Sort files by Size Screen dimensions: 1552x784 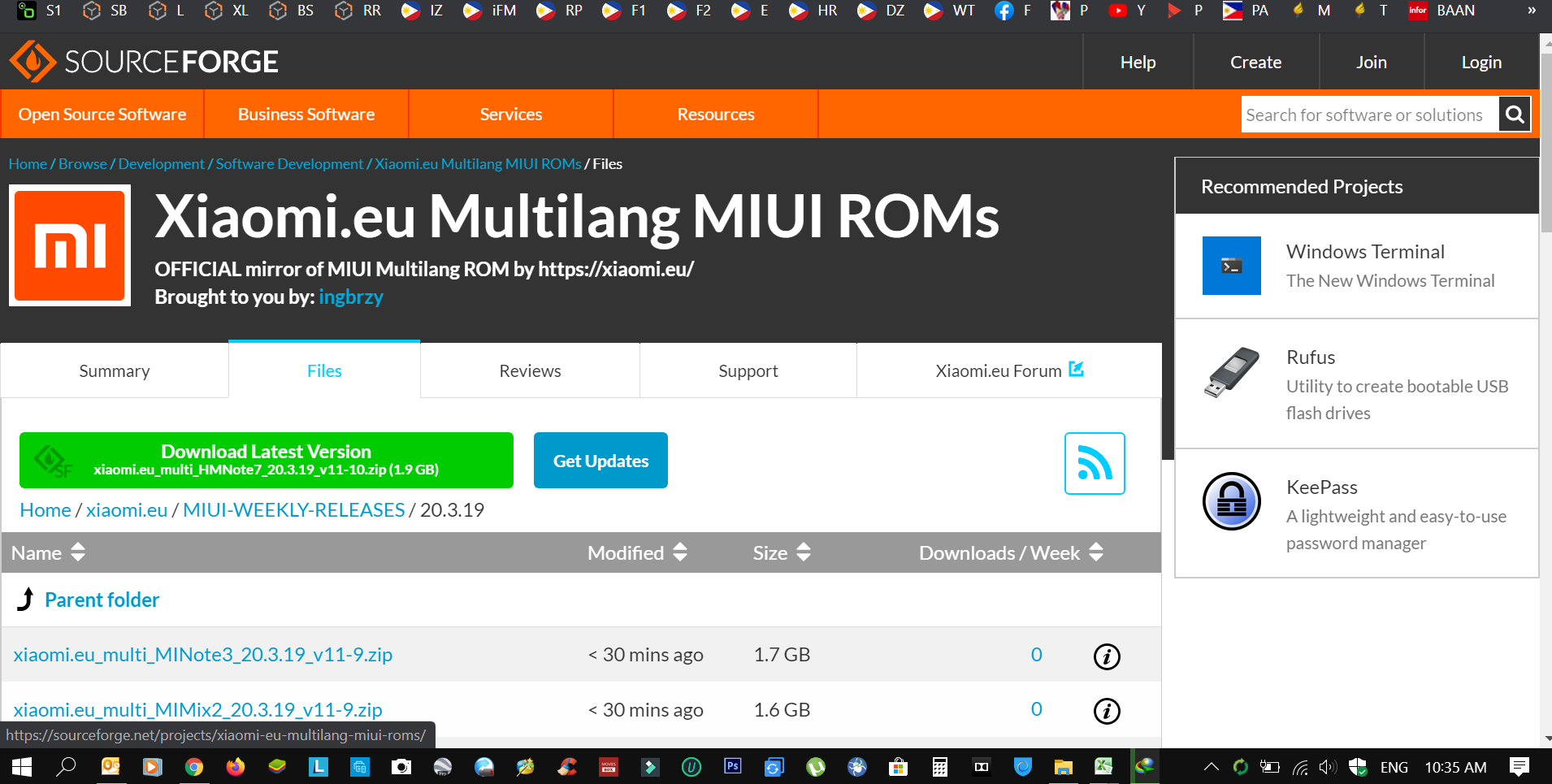[781, 552]
